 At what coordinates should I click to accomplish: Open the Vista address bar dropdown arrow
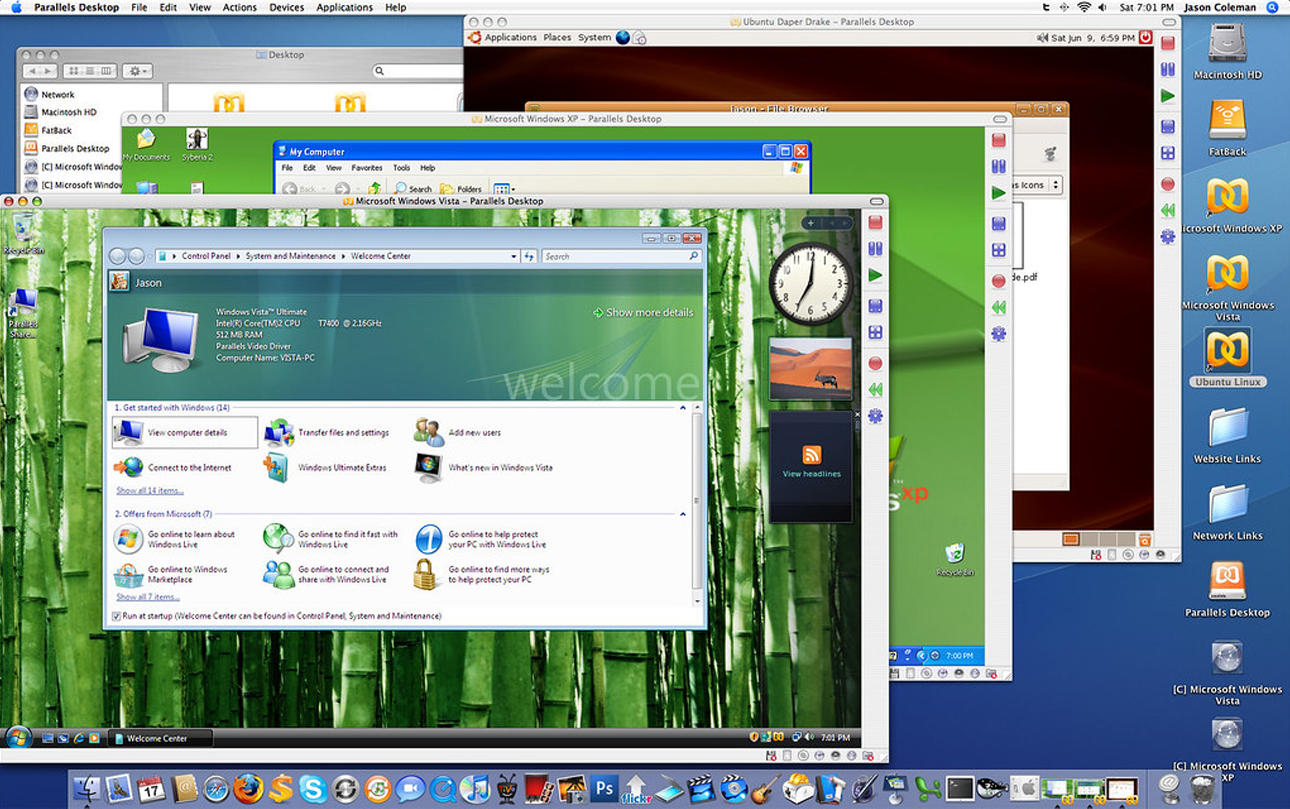[514, 256]
